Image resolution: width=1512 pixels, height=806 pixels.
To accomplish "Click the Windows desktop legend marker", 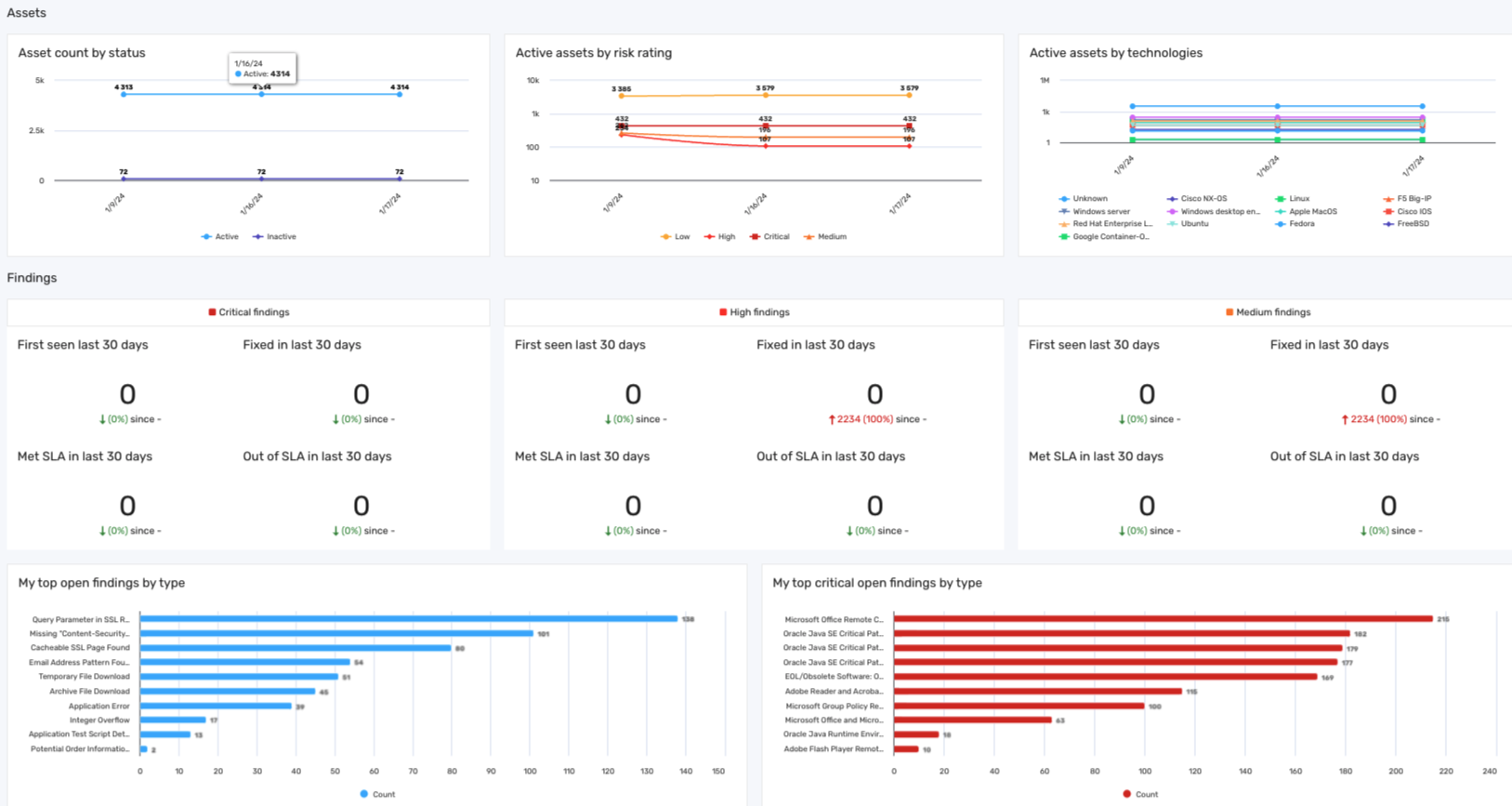I will [1173, 212].
